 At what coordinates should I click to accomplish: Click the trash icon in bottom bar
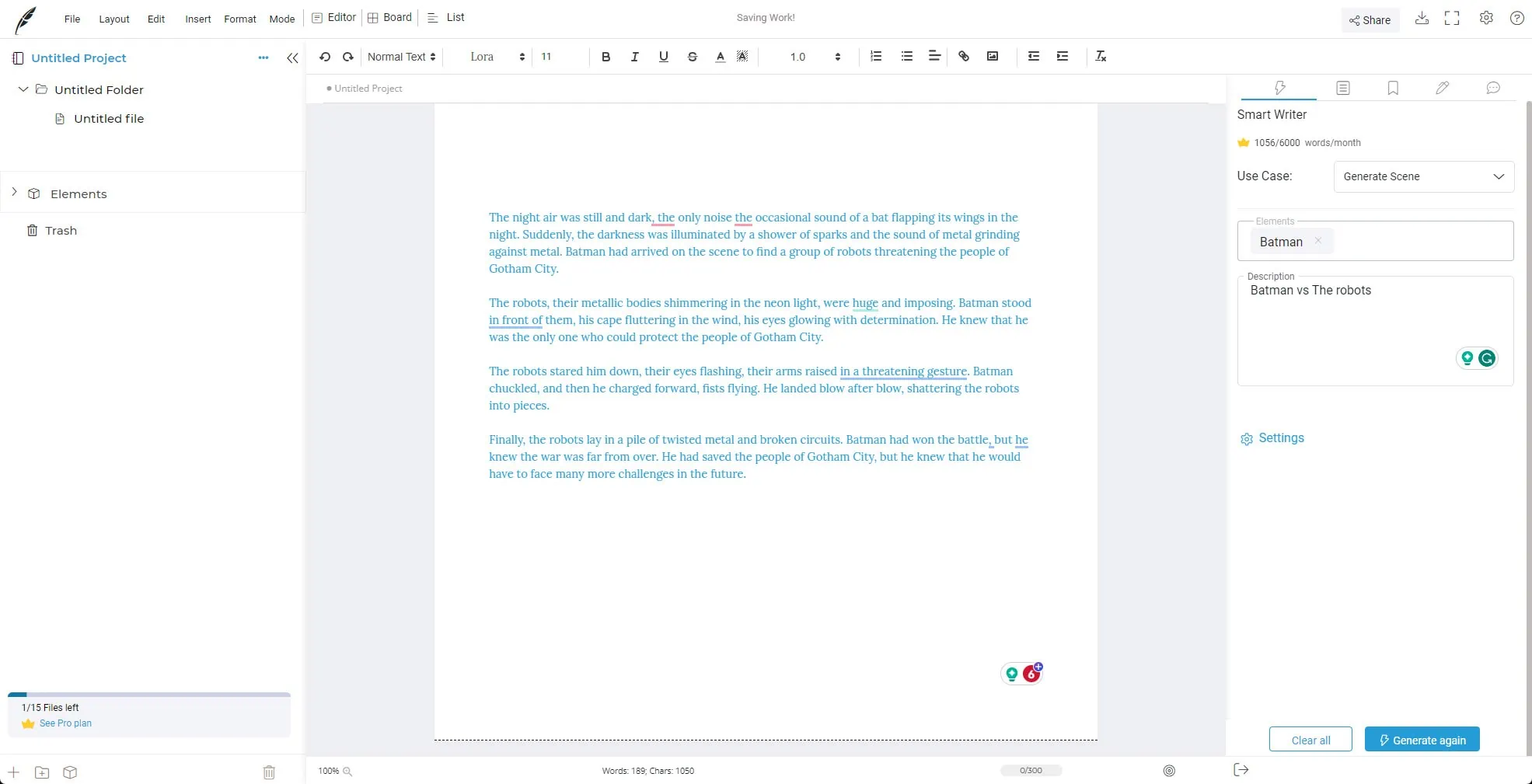(269, 772)
